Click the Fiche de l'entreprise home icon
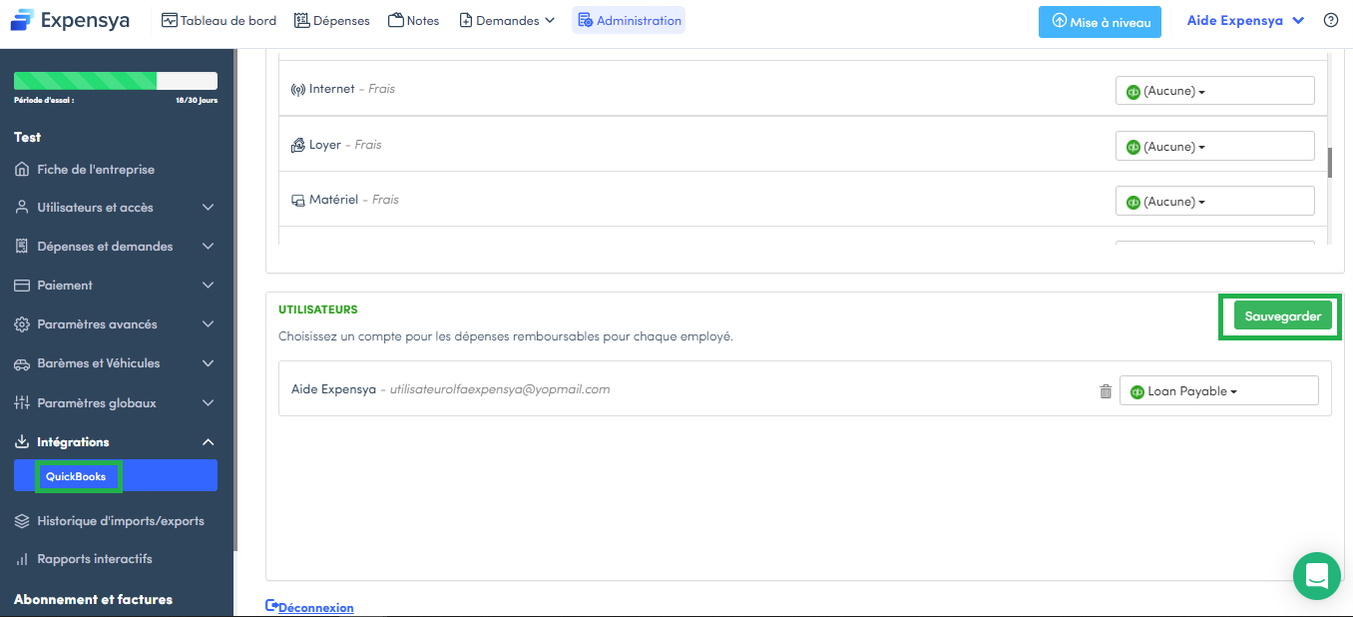Image resolution: width=1353 pixels, height=617 pixels. pos(22,169)
